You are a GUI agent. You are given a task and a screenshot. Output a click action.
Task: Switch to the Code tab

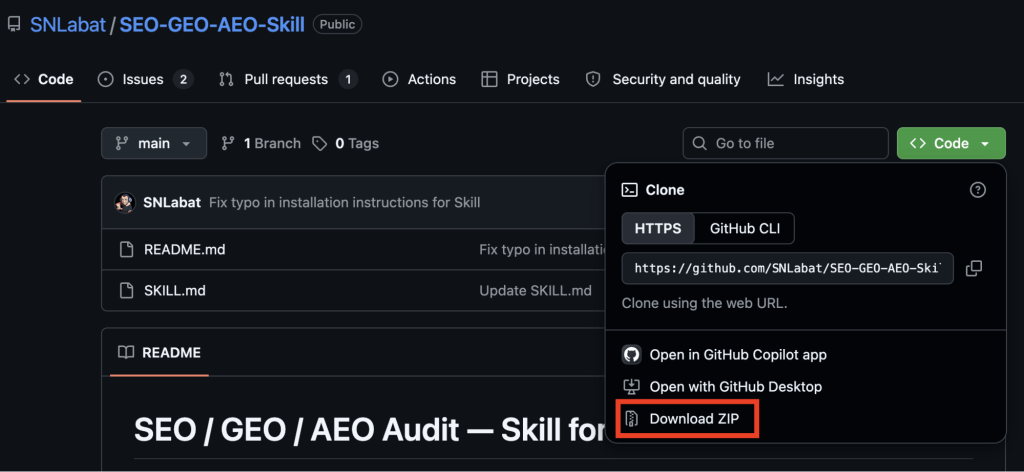44,80
